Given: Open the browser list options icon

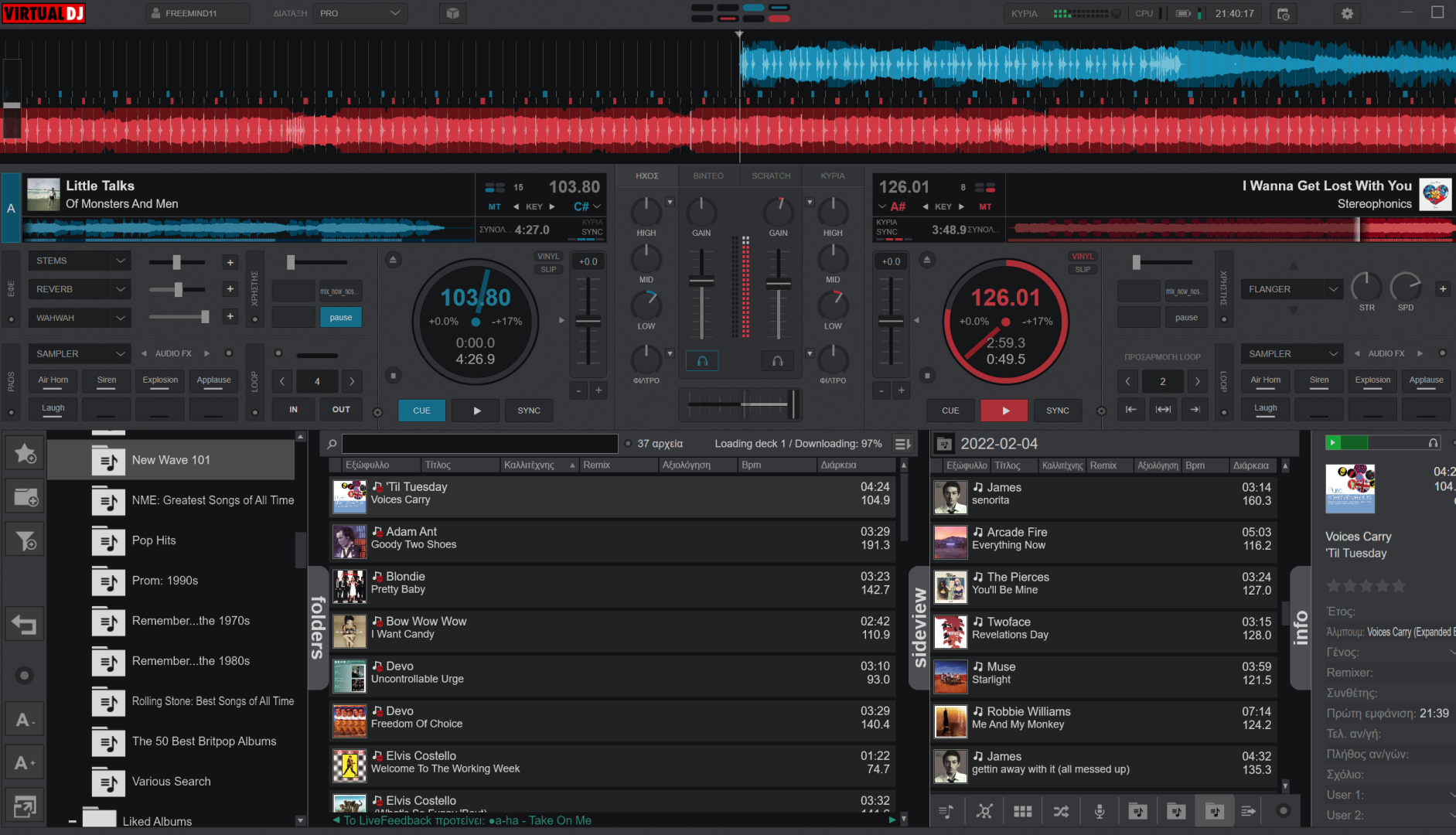Looking at the screenshot, I should pyautogui.click(x=902, y=444).
